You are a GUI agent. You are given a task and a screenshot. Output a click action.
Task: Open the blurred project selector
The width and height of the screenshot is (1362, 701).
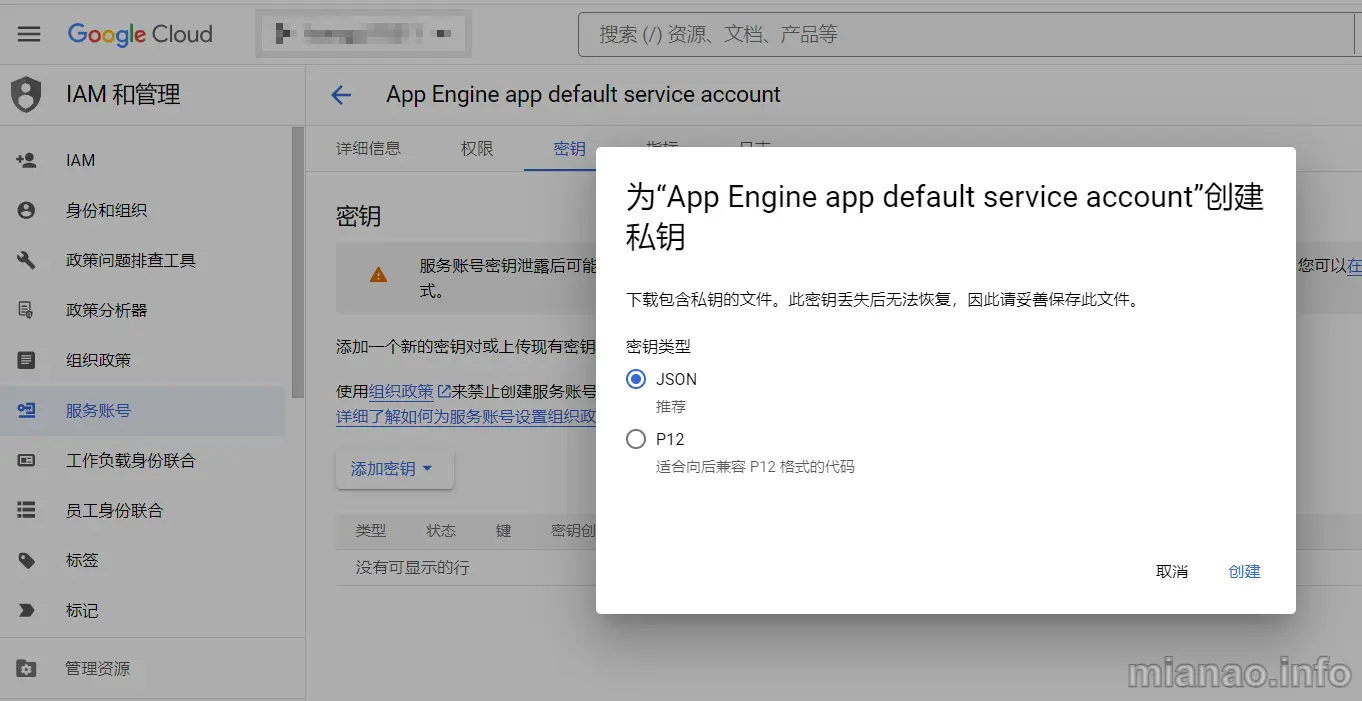363,34
